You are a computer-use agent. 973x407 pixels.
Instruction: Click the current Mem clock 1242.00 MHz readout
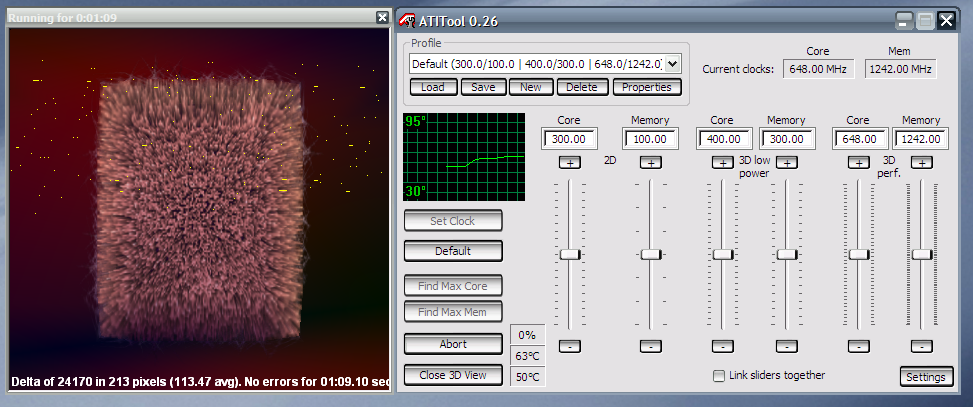tap(901, 69)
